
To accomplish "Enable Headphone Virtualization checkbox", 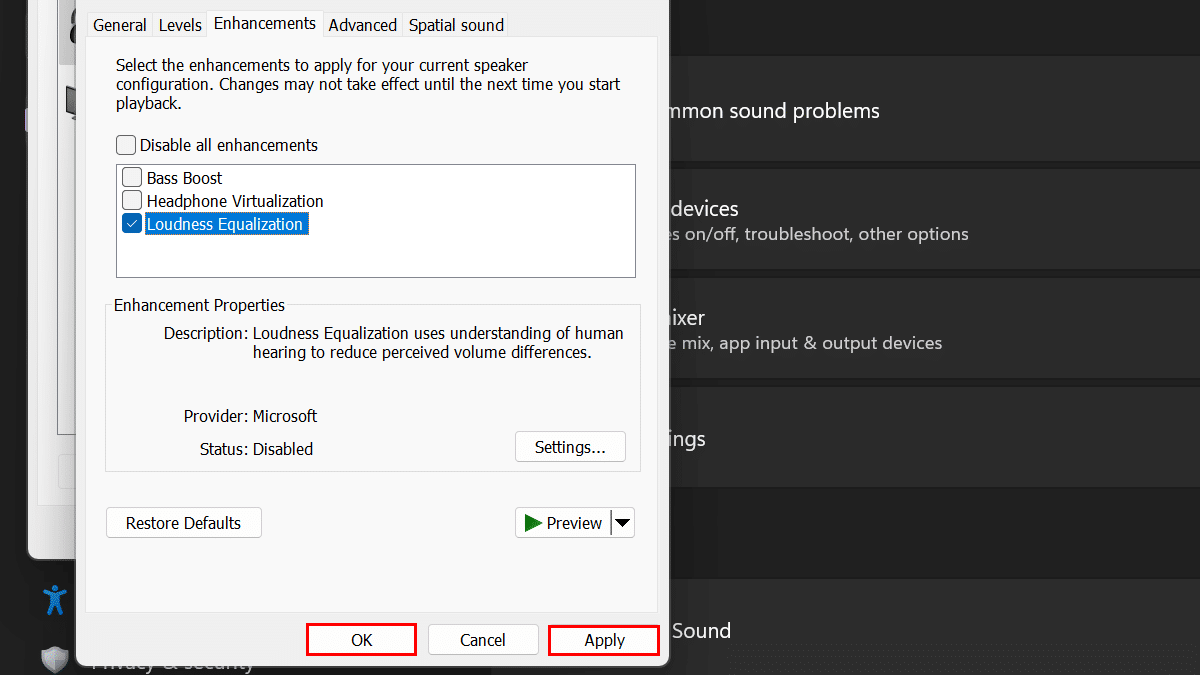I will (x=132, y=201).
